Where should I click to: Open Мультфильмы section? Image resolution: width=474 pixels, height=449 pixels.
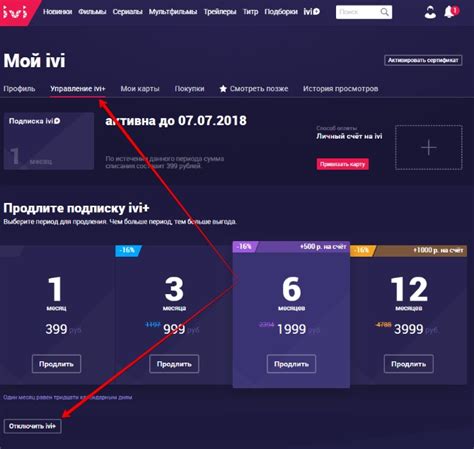173,12
